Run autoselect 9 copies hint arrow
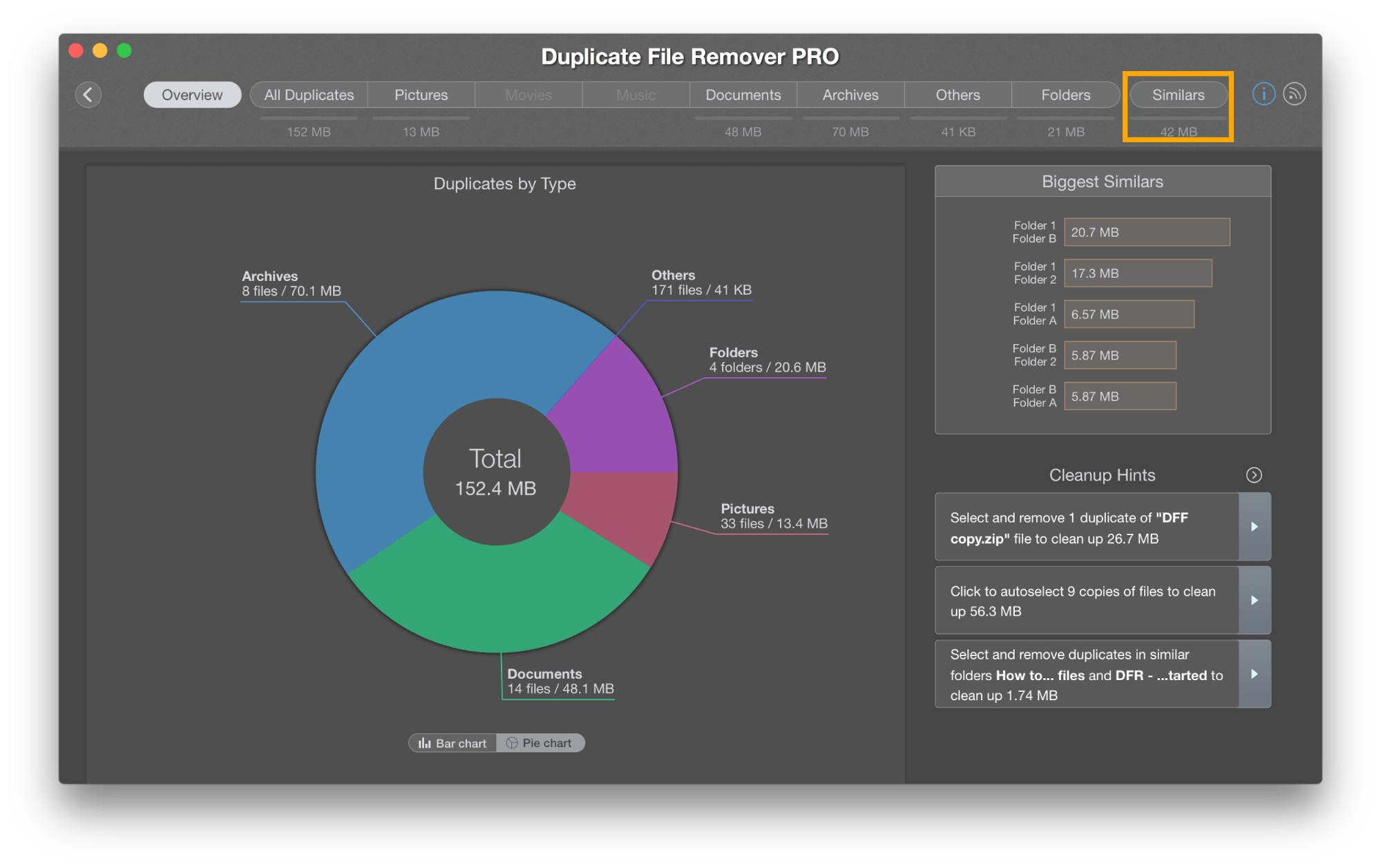Viewport: 1381px width, 868px height. point(1254,601)
